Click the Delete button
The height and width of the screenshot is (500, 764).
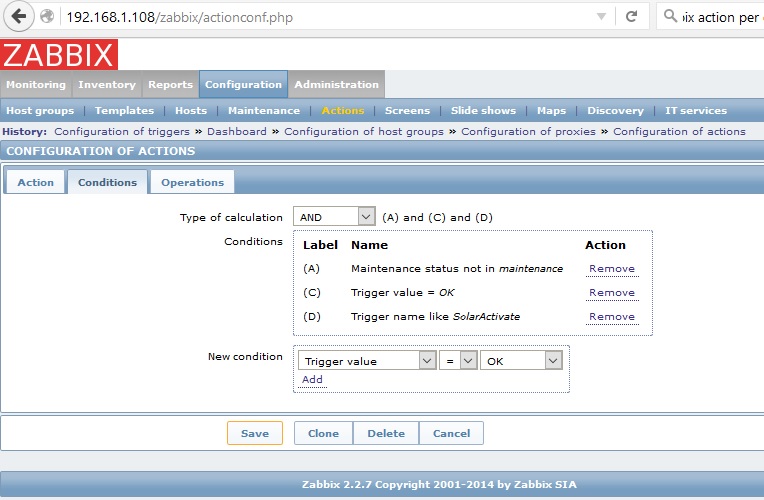pos(386,433)
